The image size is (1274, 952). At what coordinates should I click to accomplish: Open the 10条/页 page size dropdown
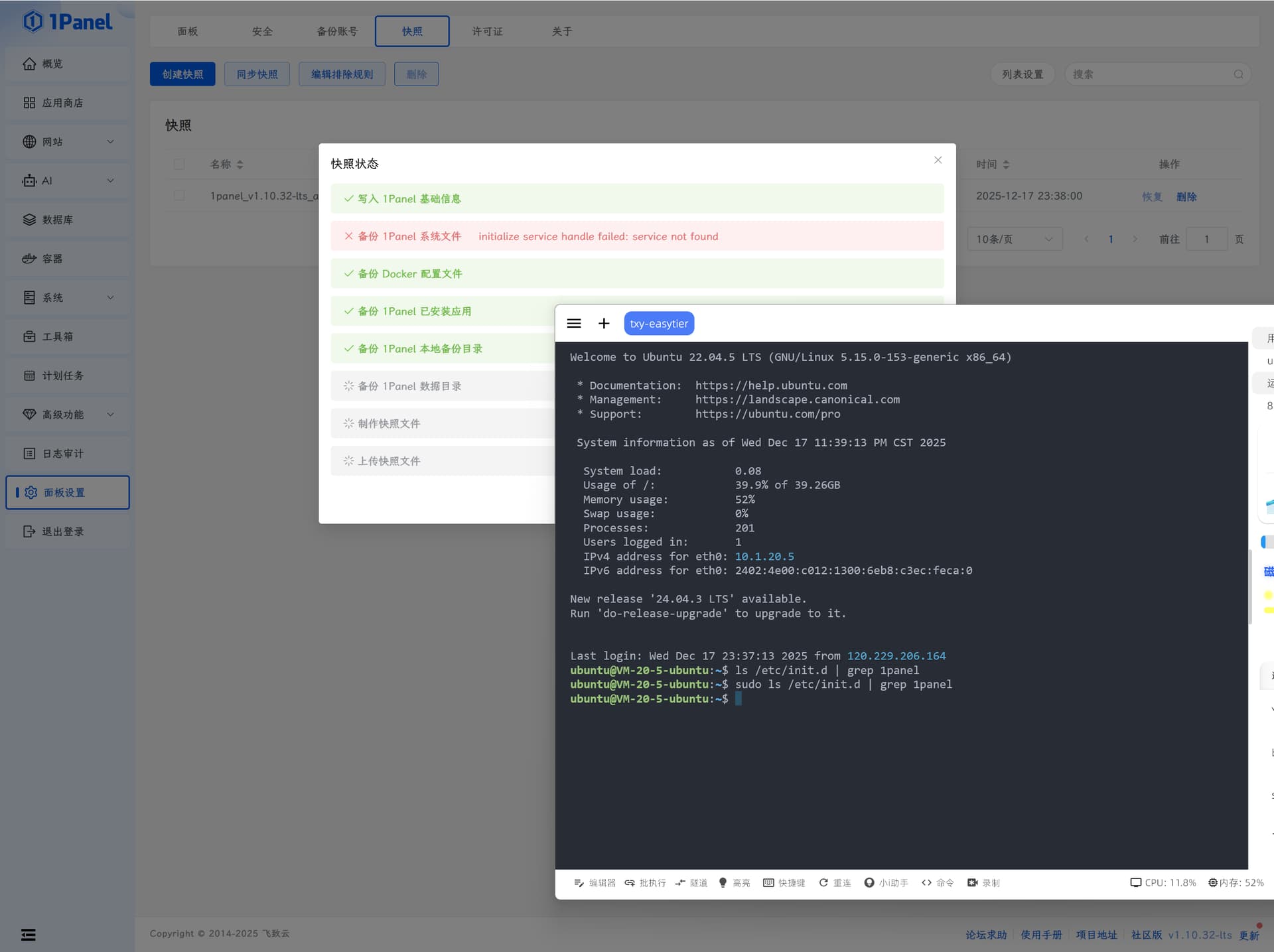(1014, 239)
